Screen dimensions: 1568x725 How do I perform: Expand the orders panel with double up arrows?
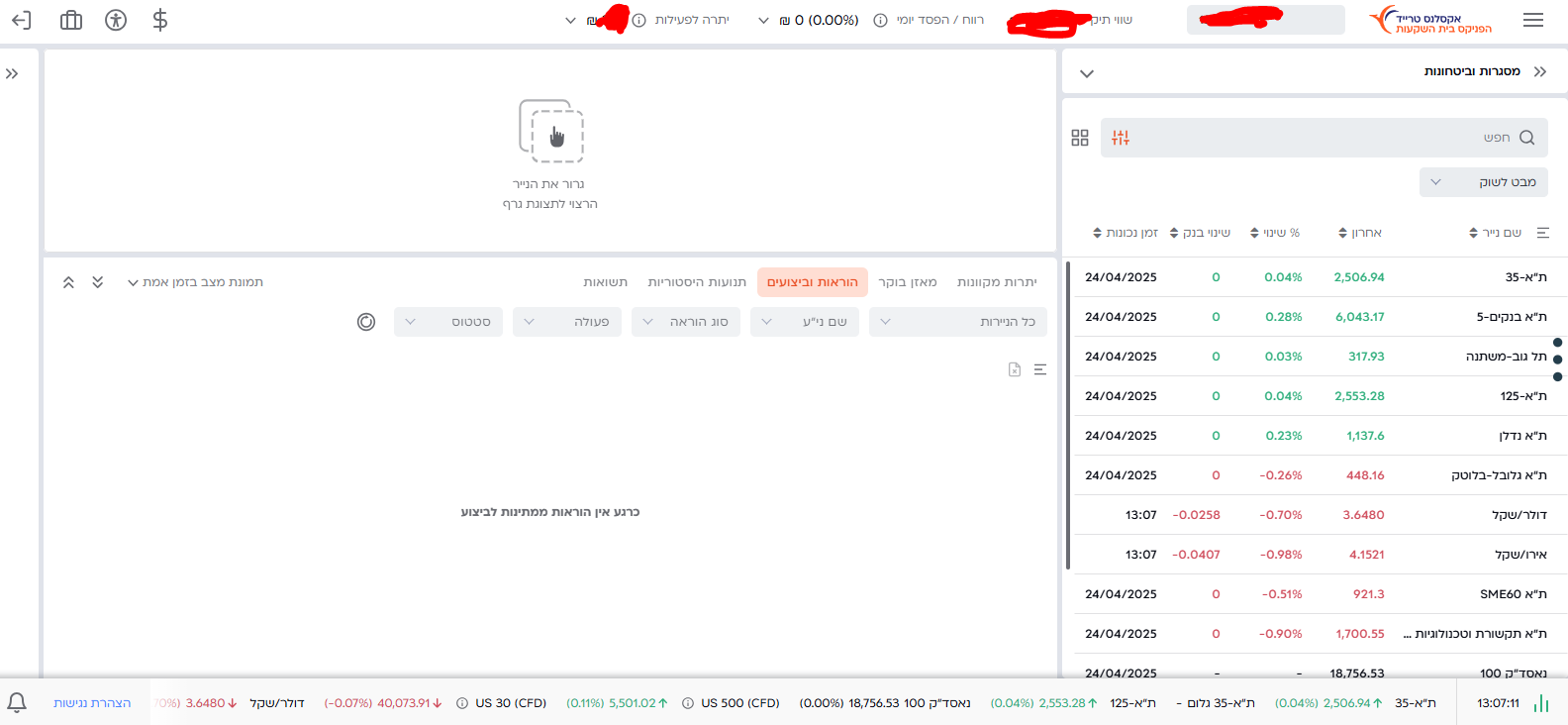point(68,282)
